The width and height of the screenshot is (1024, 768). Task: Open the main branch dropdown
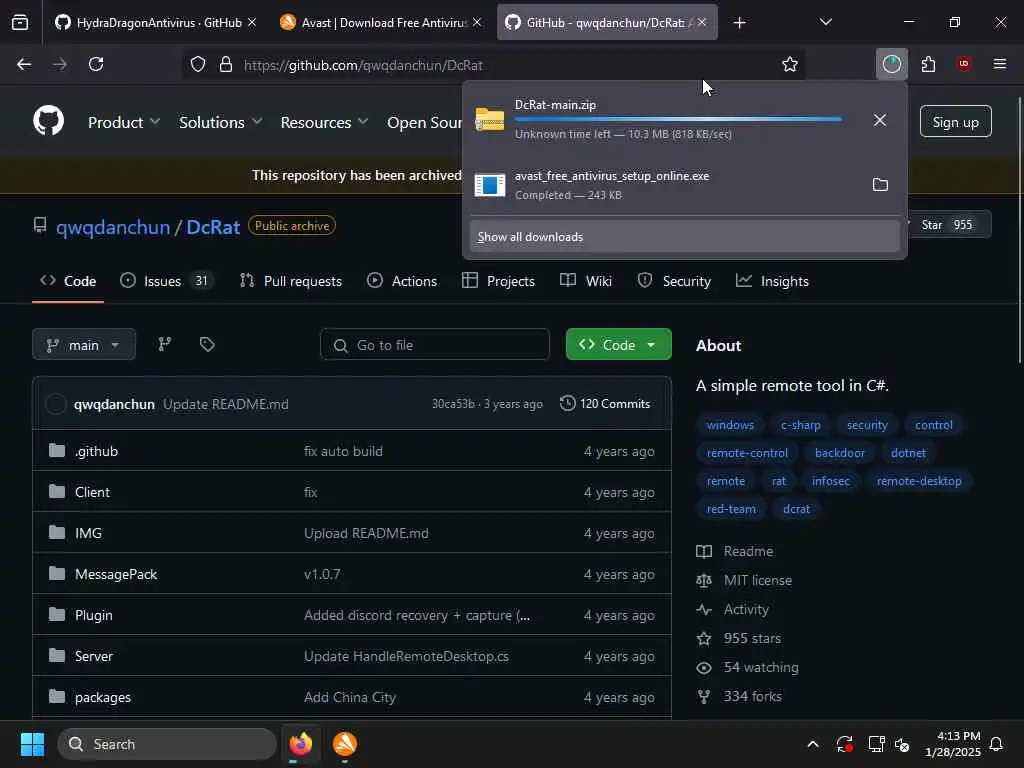(x=84, y=344)
